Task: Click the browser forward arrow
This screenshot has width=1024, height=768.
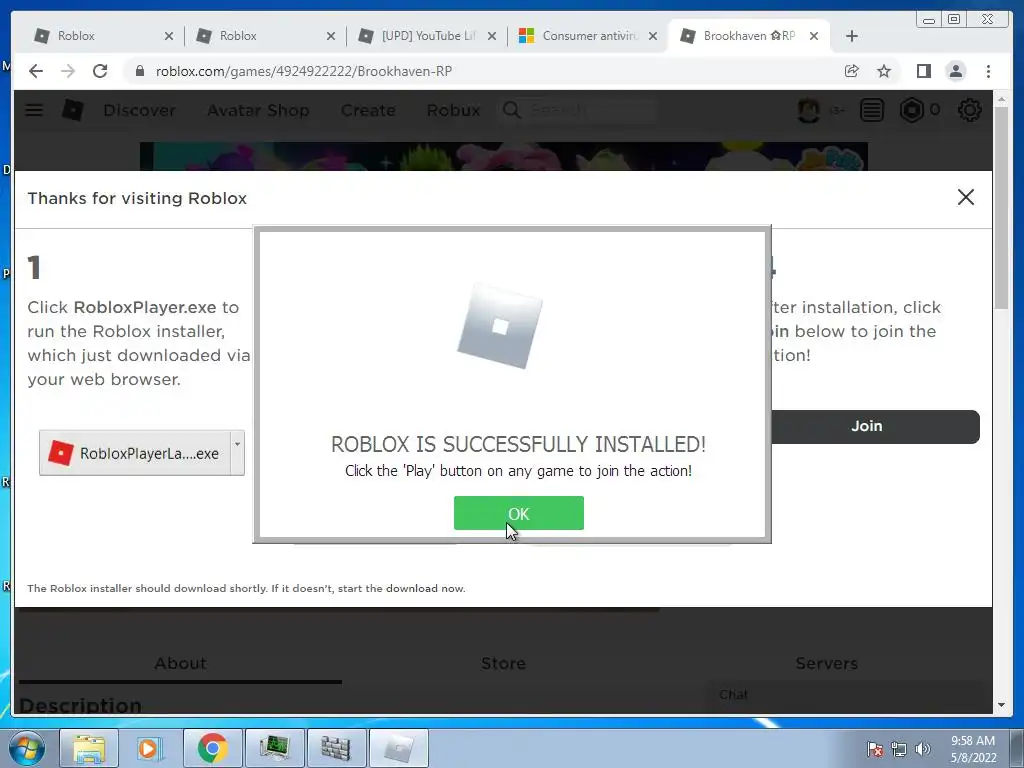Action: pyautogui.click(x=68, y=71)
